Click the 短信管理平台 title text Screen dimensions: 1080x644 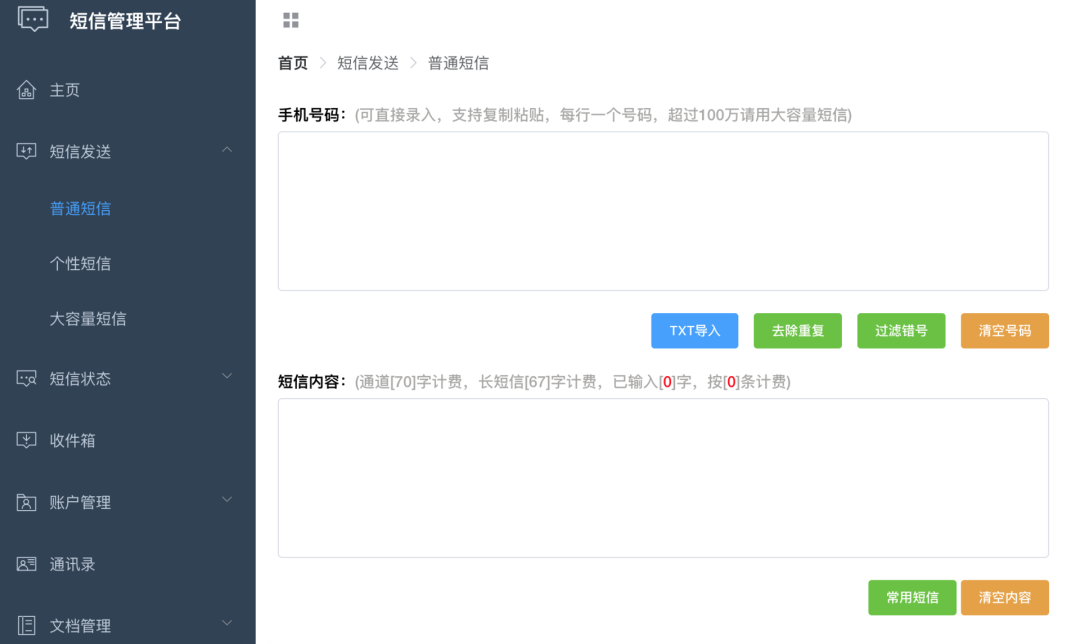(125, 21)
